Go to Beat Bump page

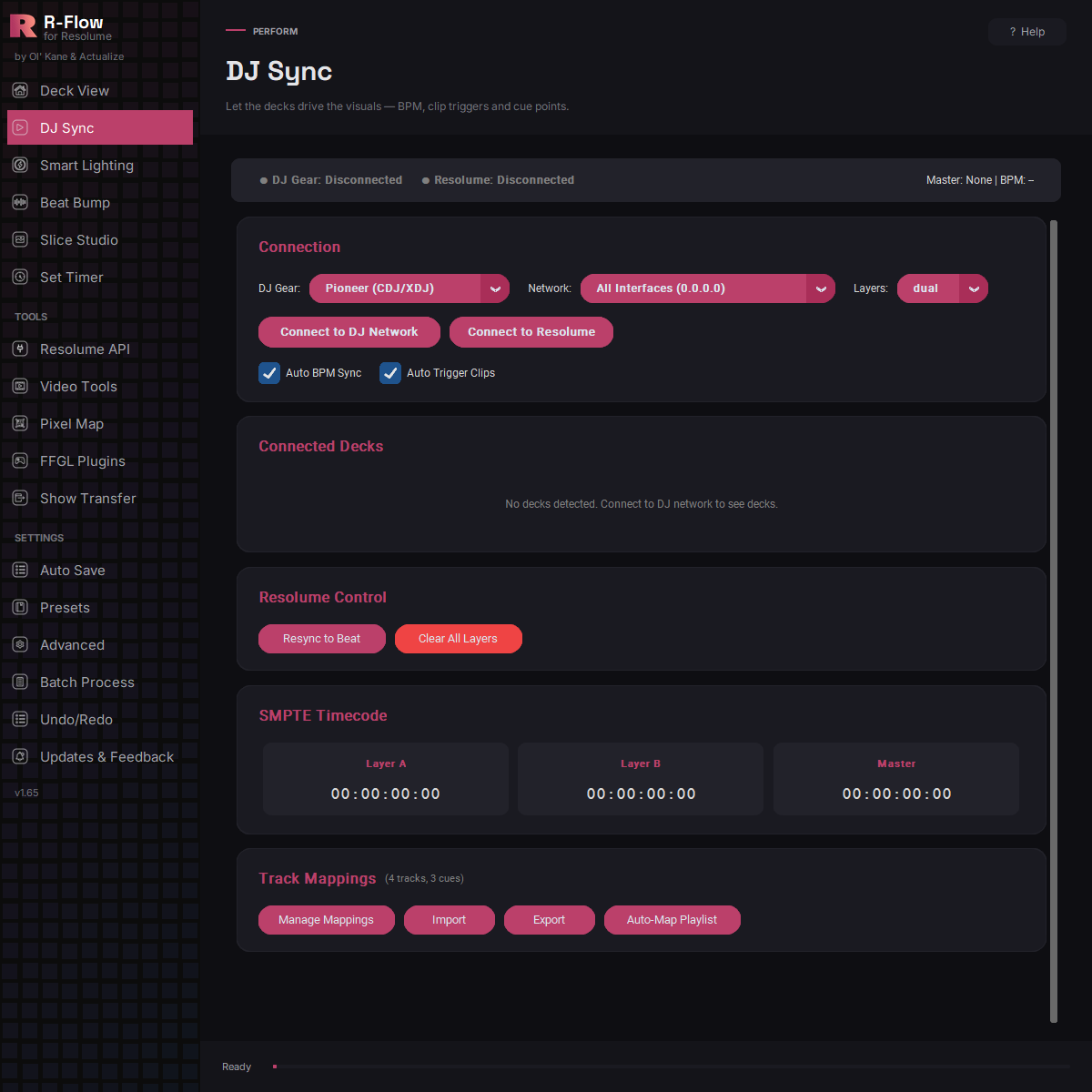[x=100, y=202]
